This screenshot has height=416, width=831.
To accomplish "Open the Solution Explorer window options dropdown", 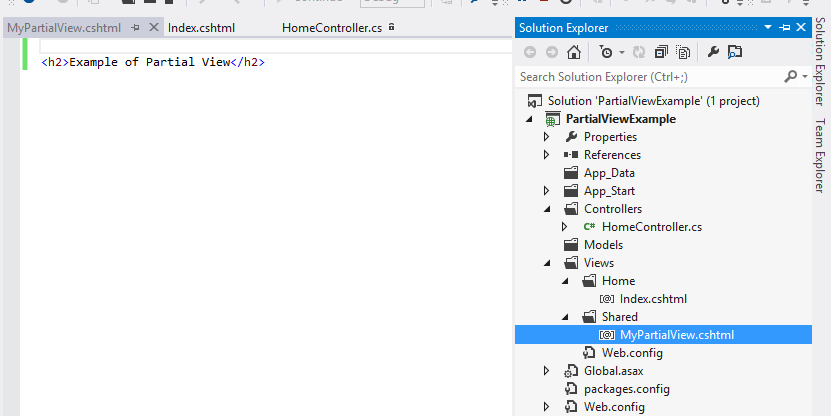I will [x=768, y=28].
